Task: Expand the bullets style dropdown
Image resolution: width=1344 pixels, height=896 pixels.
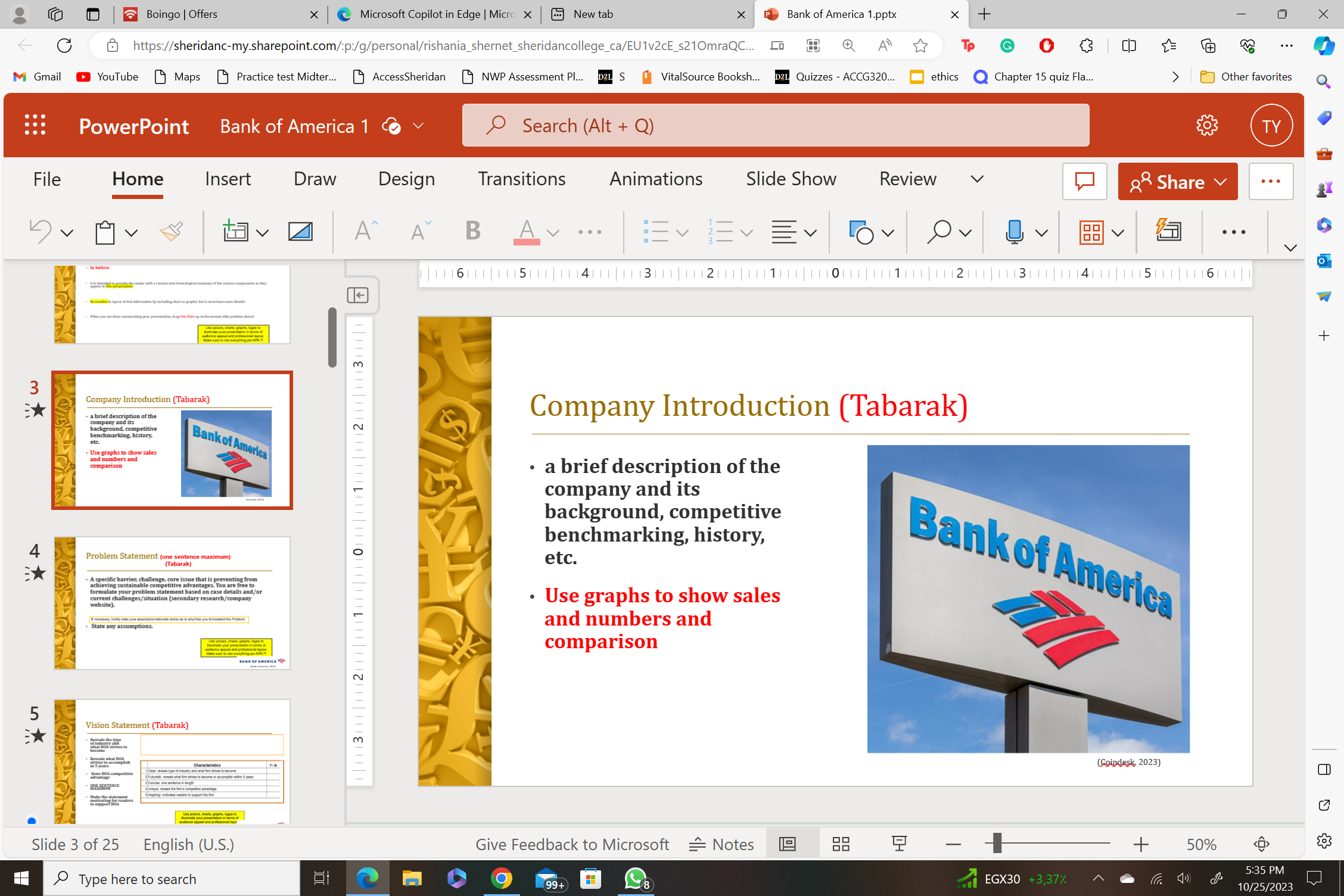Action: pos(683,232)
